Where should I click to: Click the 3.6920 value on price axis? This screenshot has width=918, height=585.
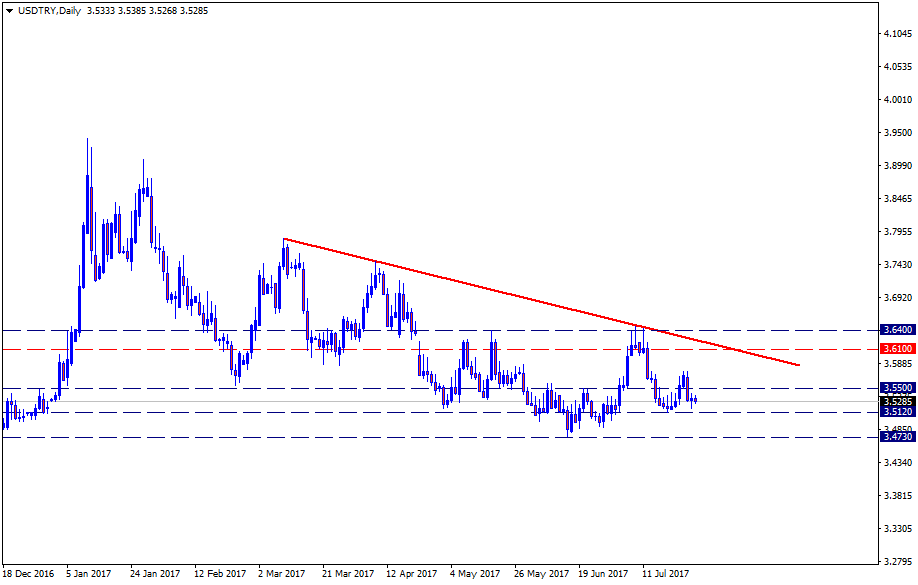click(x=896, y=298)
